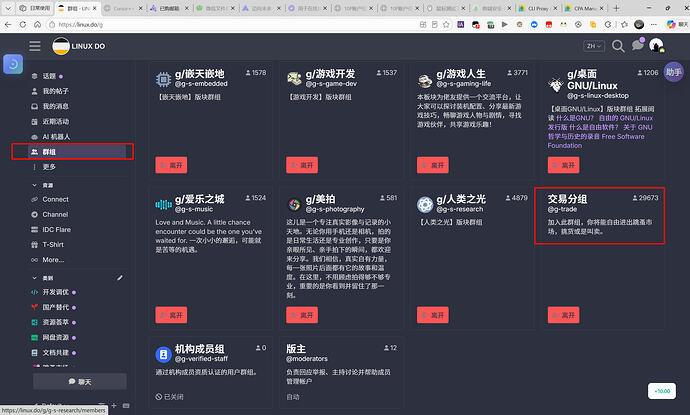Click the 机构成员组 blue badge avatar
This screenshot has height=415, width=690.
pos(163,354)
